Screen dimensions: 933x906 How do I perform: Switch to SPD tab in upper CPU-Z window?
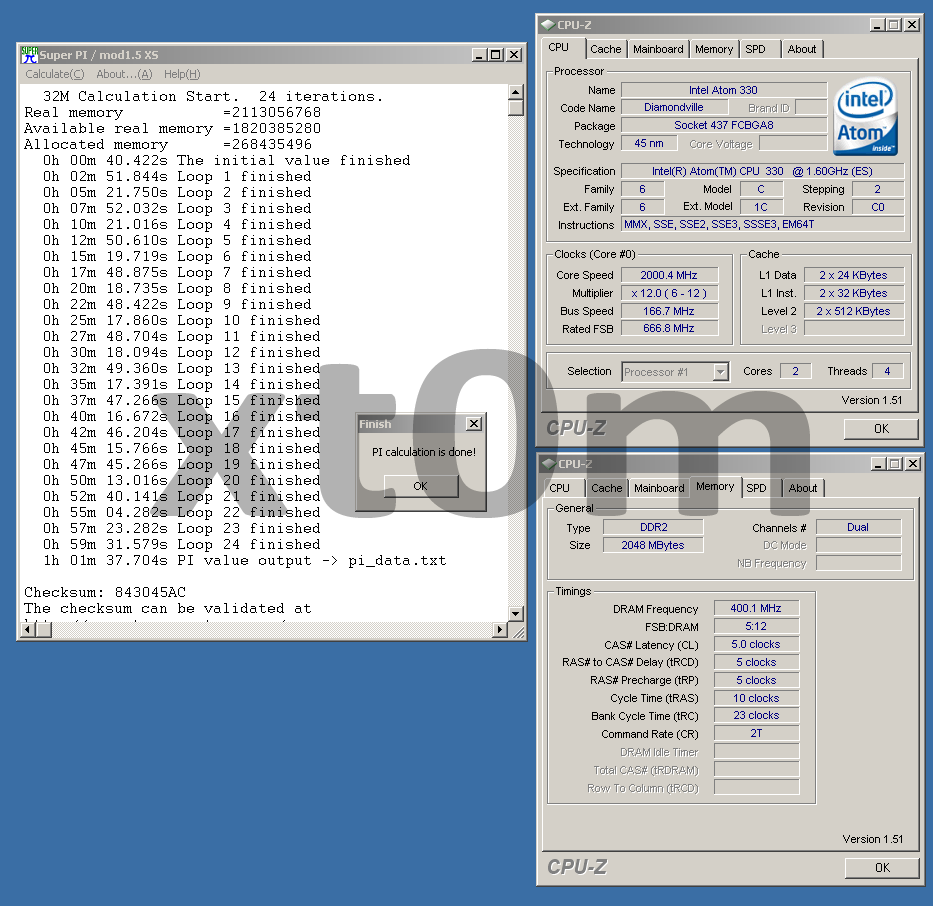click(x=756, y=49)
